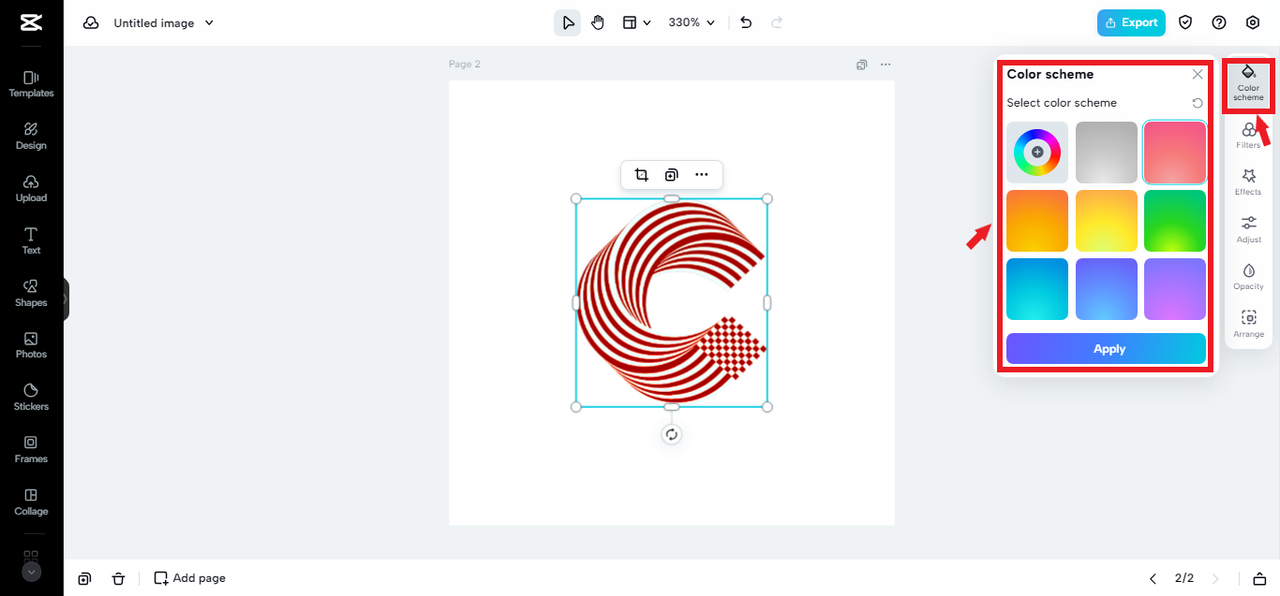Click the 2/2 page indicator
The image size is (1280, 596).
point(1184,578)
